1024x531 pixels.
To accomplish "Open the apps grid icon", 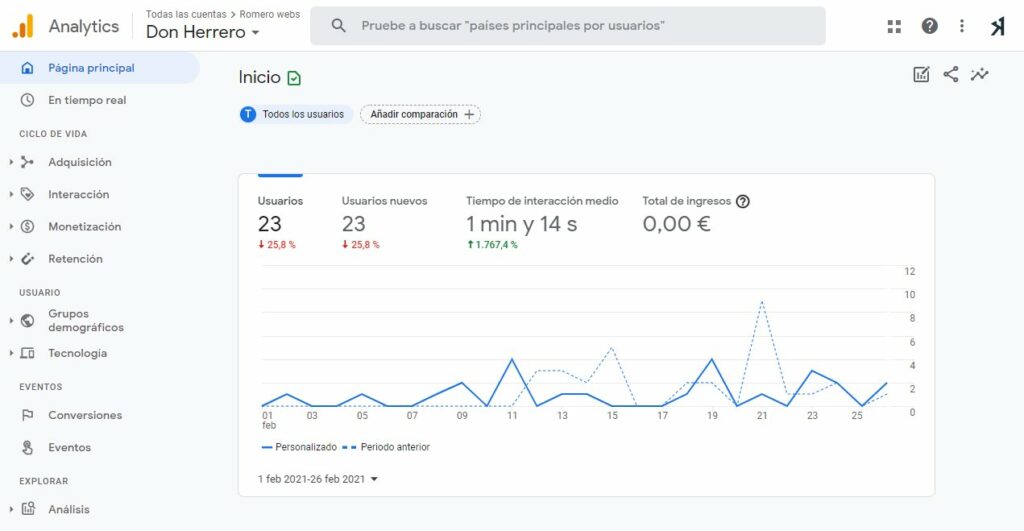I will click(894, 26).
